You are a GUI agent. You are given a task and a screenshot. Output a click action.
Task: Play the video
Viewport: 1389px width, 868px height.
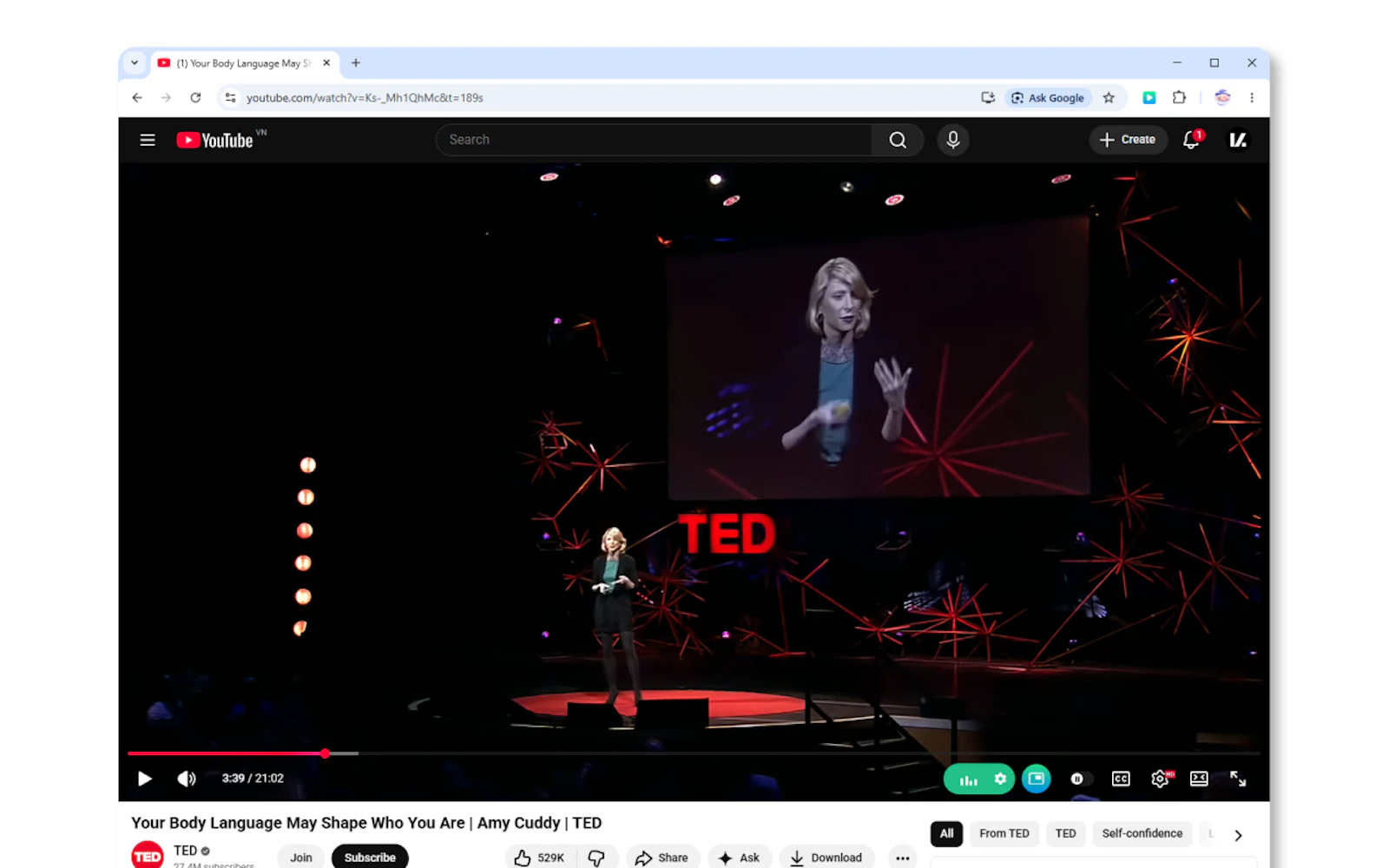coord(145,779)
